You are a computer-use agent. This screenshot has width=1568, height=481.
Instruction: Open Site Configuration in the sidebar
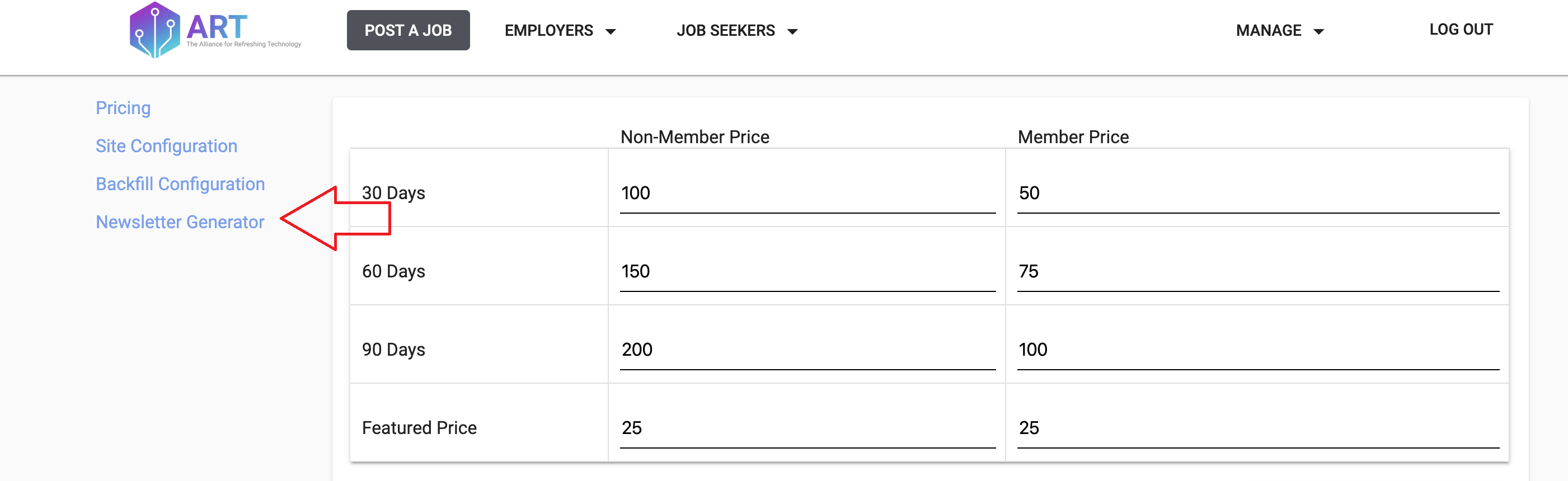click(x=166, y=146)
